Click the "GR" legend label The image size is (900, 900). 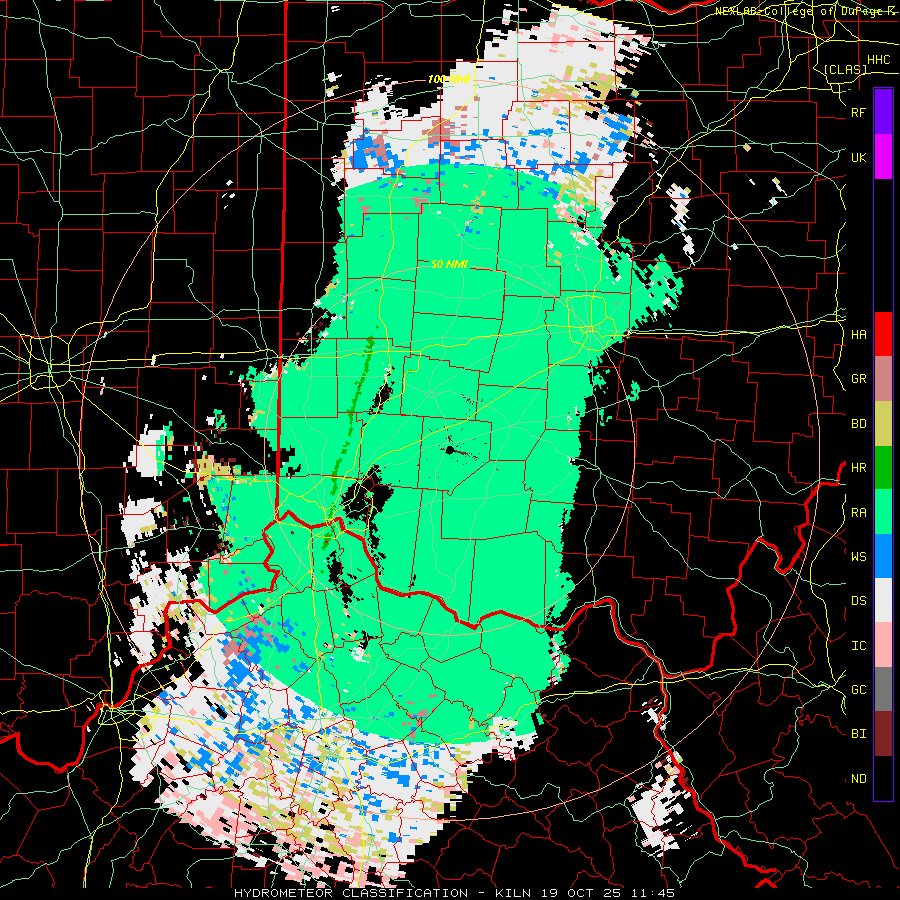click(x=859, y=379)
